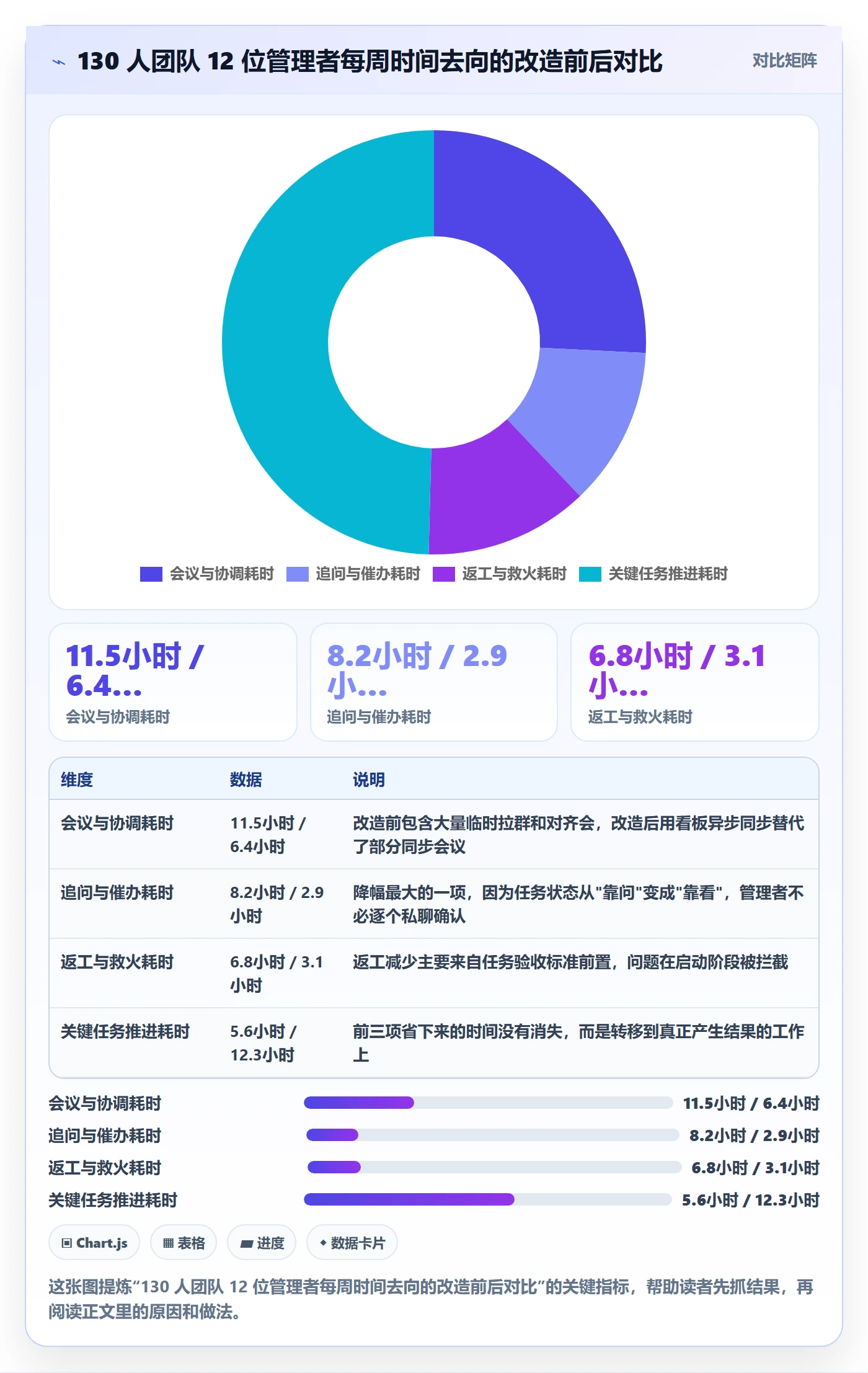
Task: Click the progress value 5.6小时 / 12.3小时
Action: 751,1200
